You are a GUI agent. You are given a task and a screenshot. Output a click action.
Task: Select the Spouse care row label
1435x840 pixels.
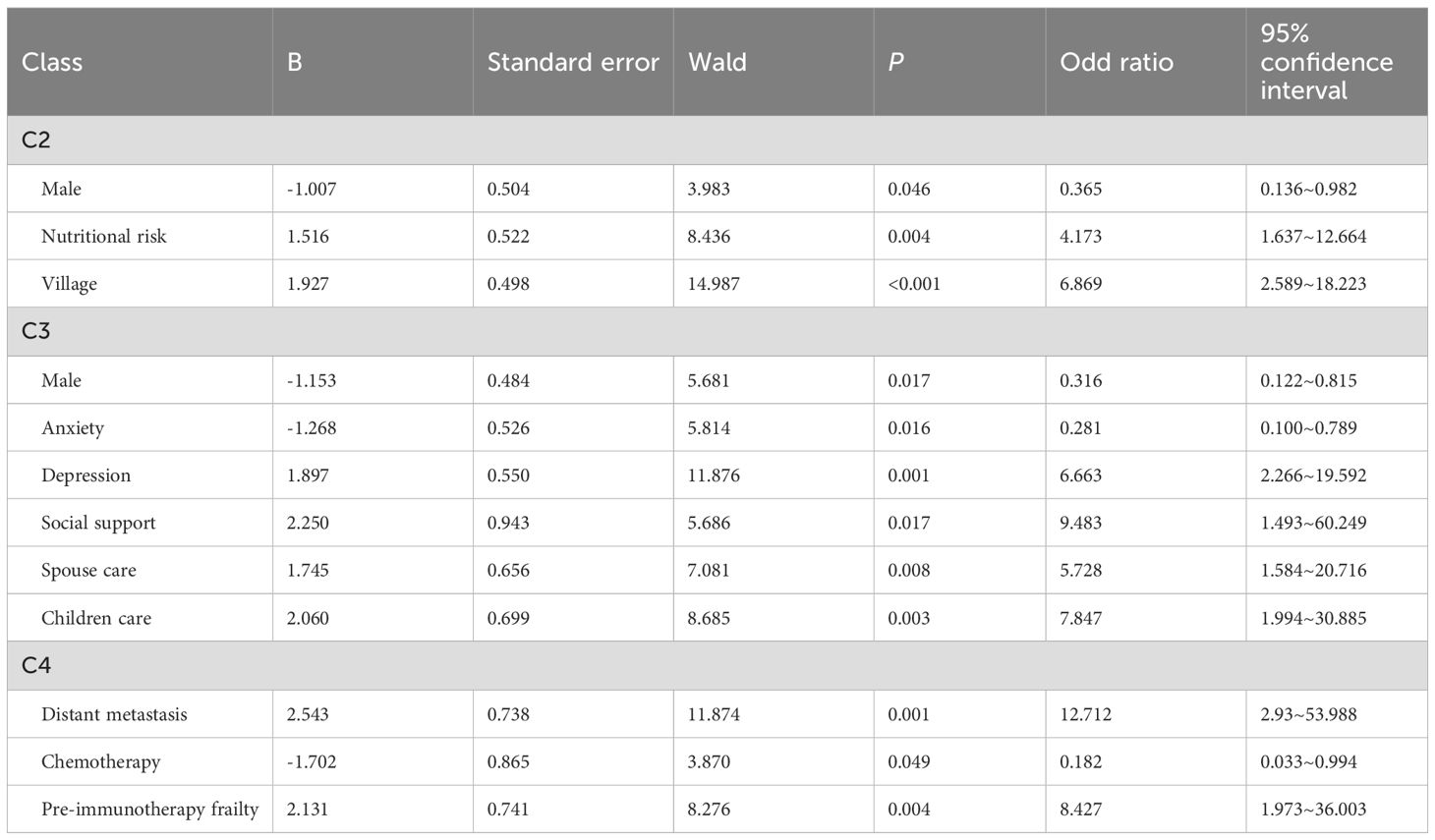pyautogui.click(x=88, y=570)
